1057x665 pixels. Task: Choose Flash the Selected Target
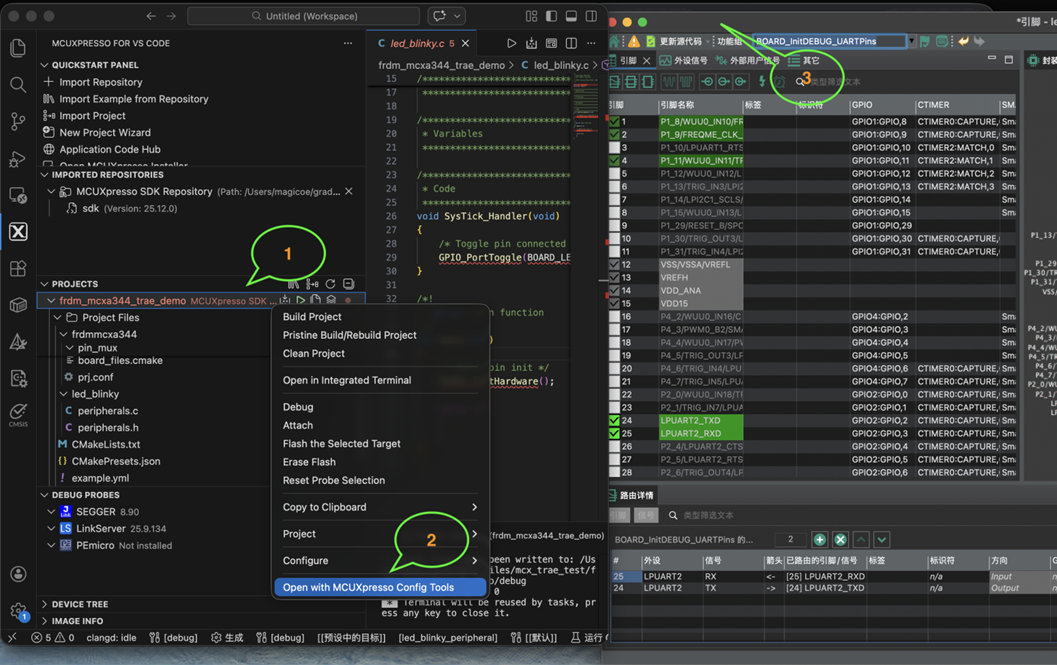(x=342, y=444)
